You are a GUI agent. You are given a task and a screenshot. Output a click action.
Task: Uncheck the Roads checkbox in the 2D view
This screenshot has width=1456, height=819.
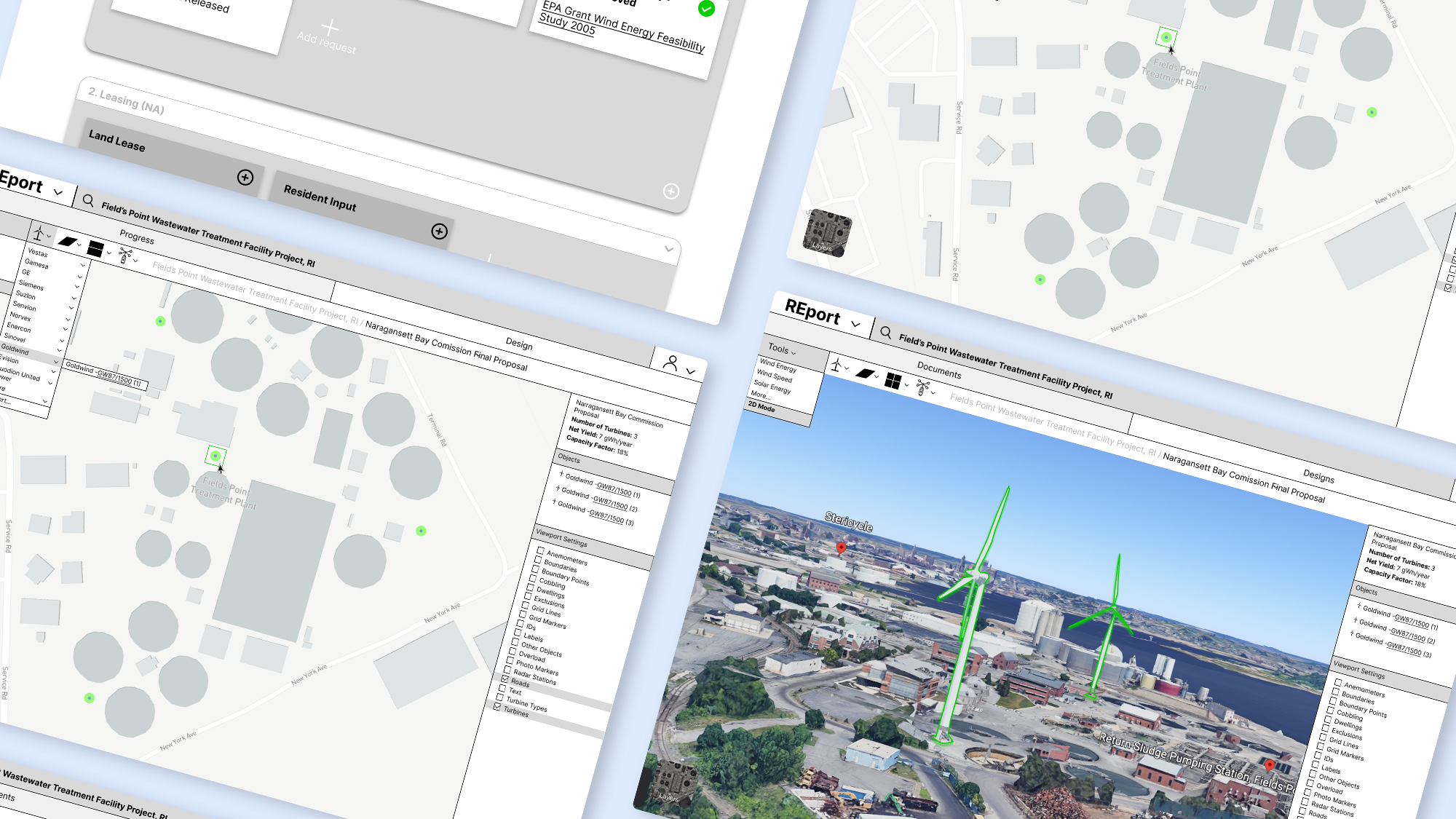(505, 678)
